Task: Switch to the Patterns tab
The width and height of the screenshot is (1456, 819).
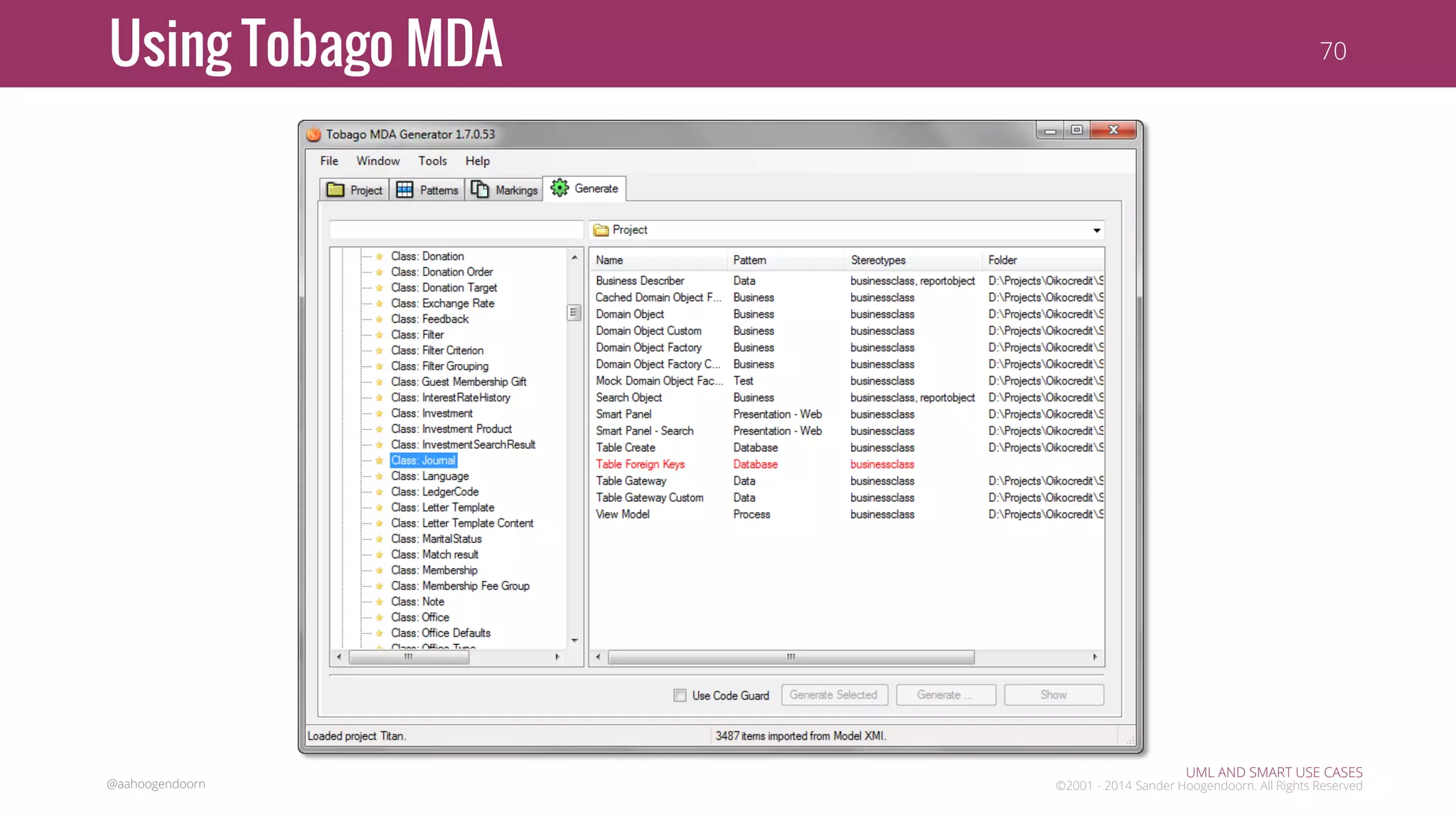Action: (427, 190)
